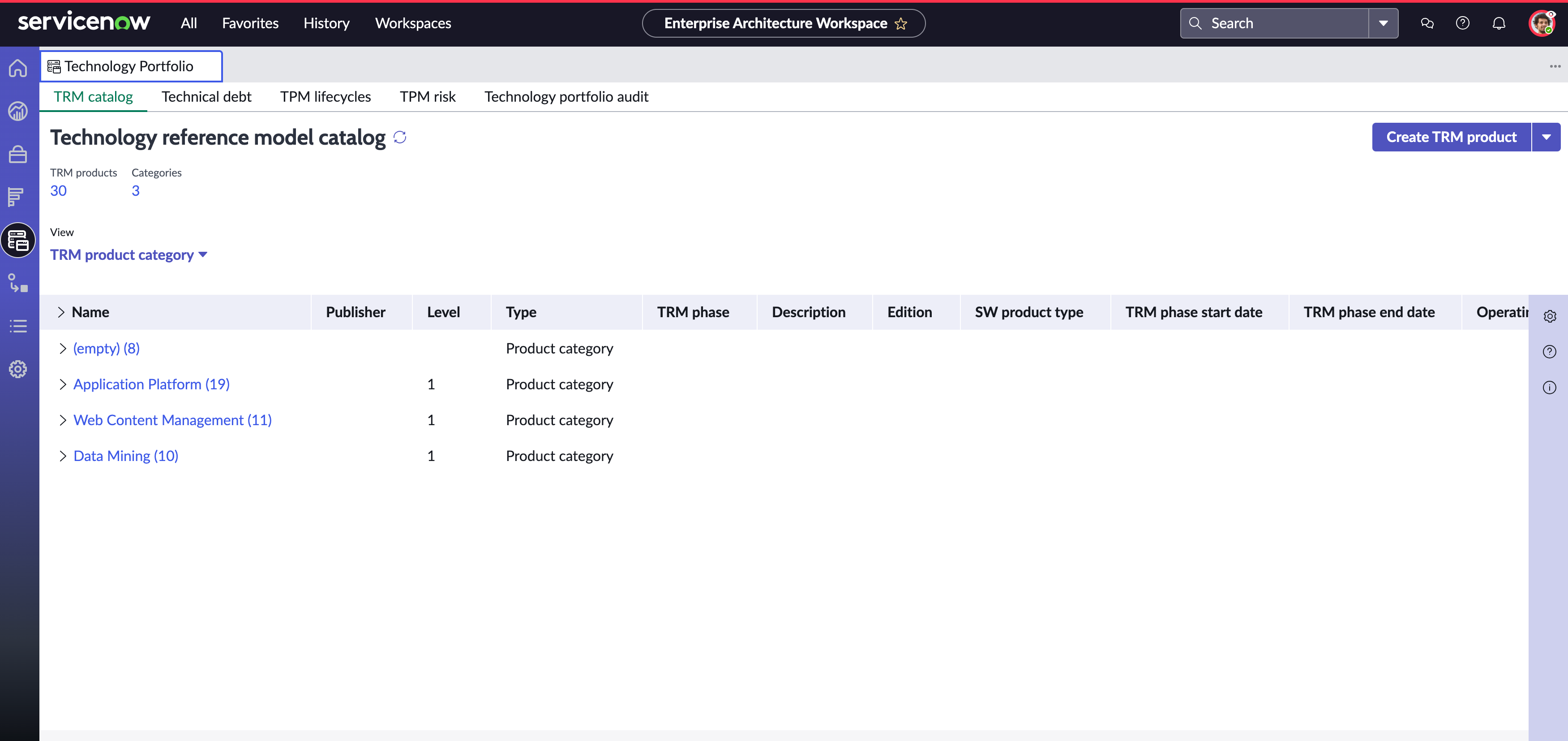This screenshot has height=741, width=1568.
Task: Open the help icon in right panel
Action: [1550, 351]
